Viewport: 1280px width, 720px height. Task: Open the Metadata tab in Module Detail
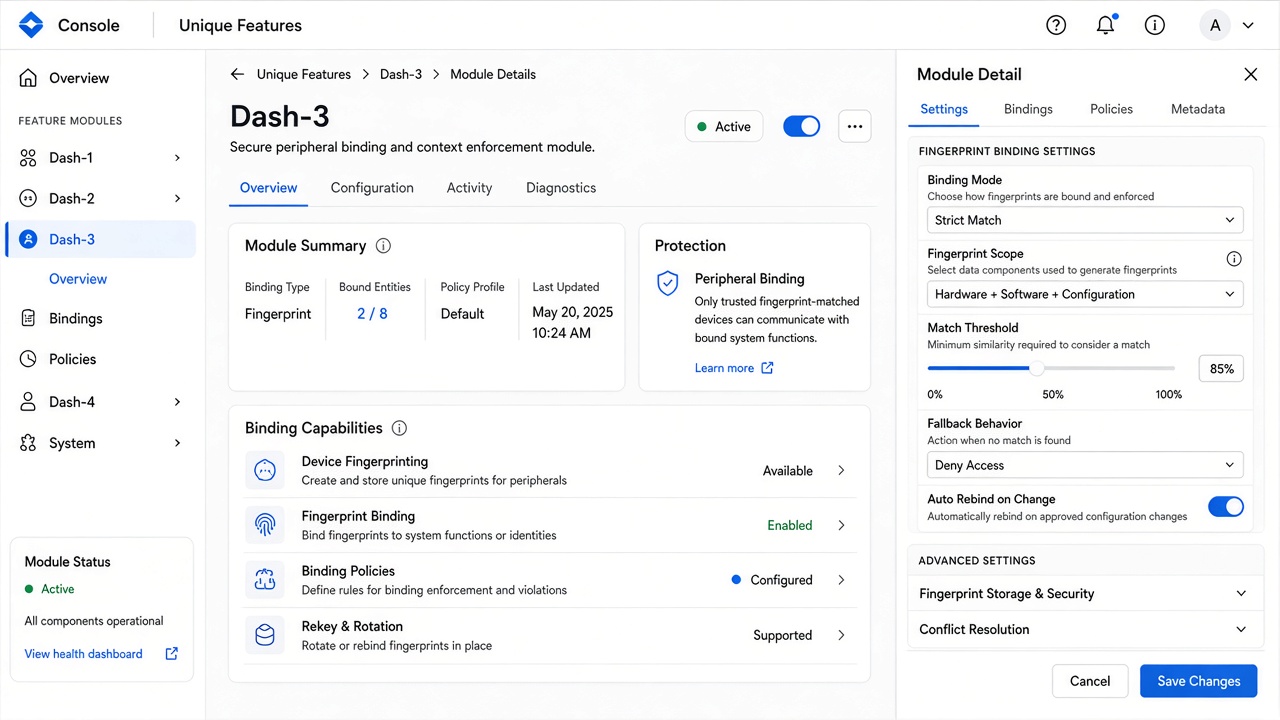1198,109
